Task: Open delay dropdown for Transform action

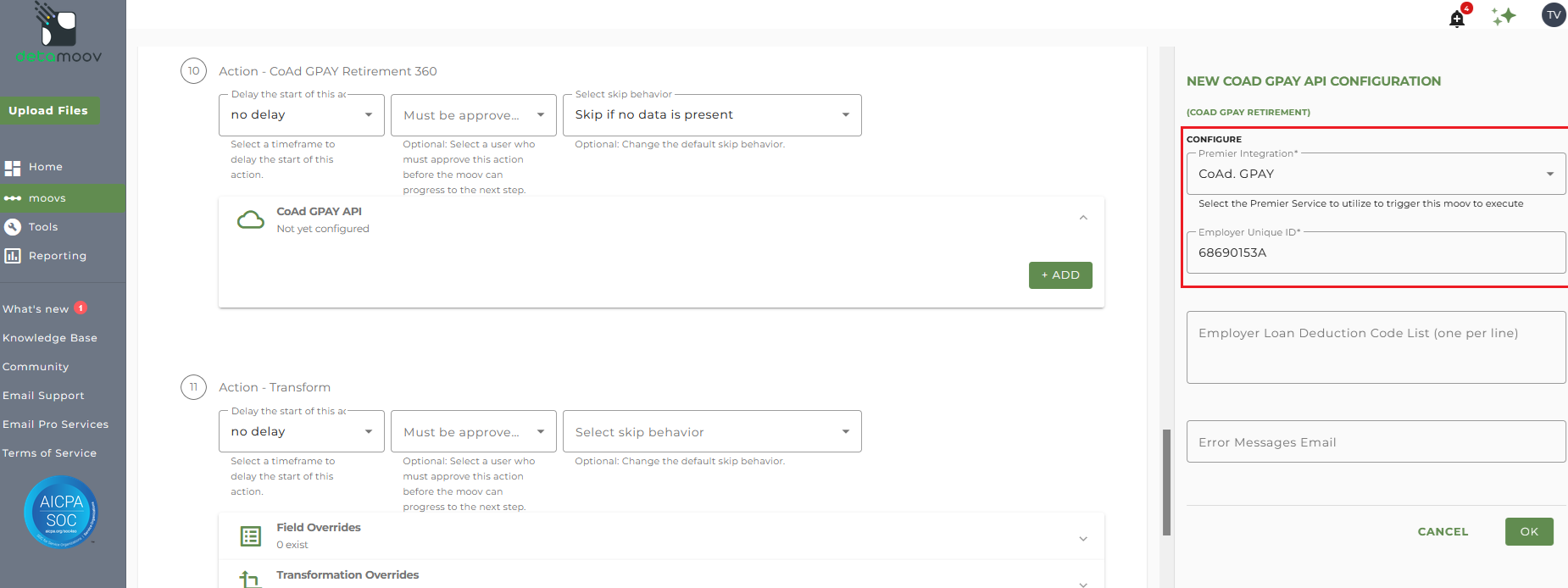Action: (302, 431)
